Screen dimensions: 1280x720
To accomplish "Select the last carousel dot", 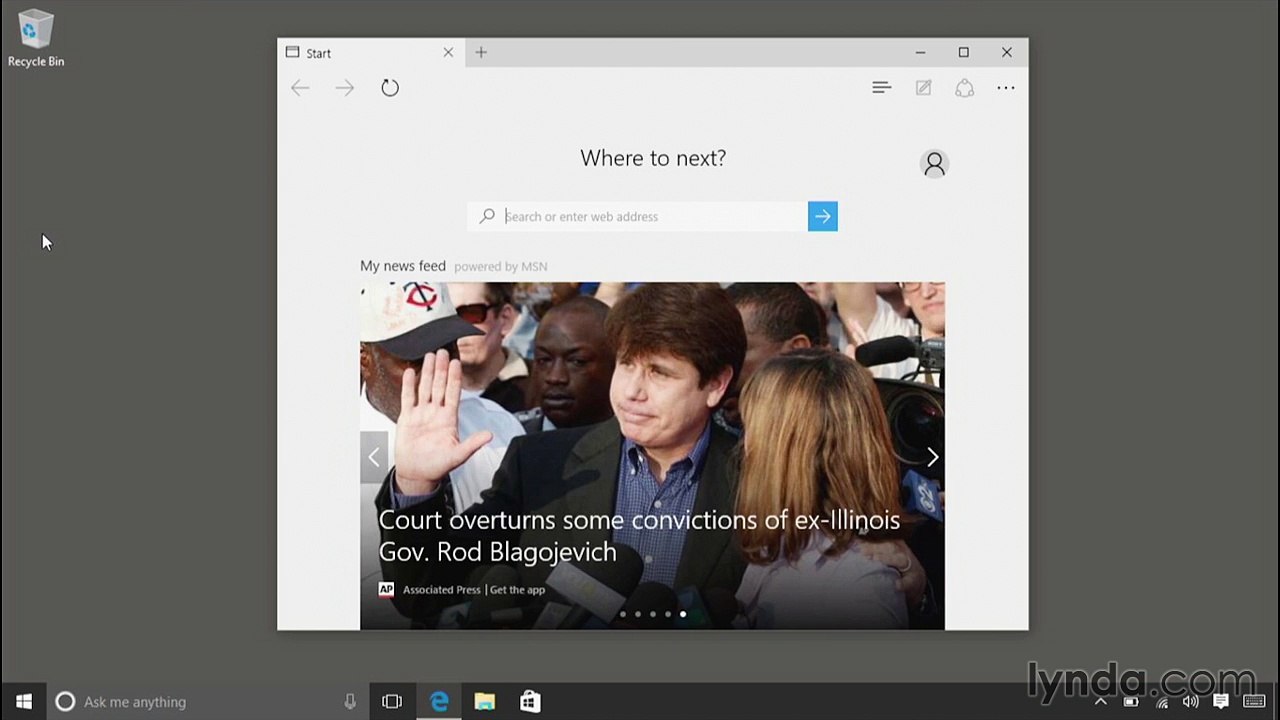I will click(683, 614).
